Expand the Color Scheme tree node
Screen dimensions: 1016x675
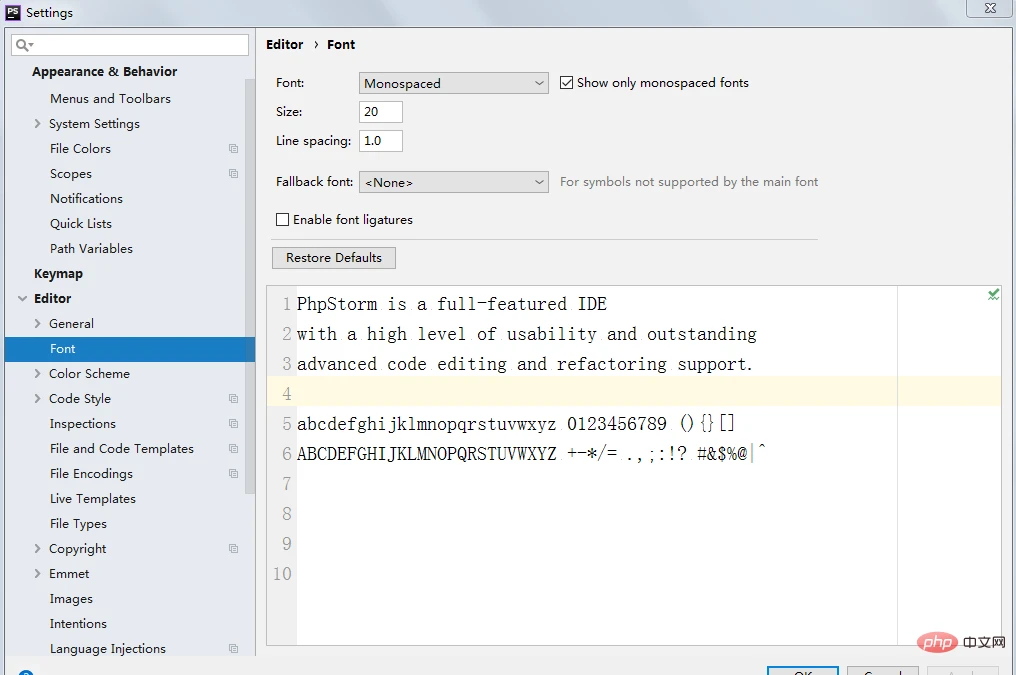[x=38, y=374]
